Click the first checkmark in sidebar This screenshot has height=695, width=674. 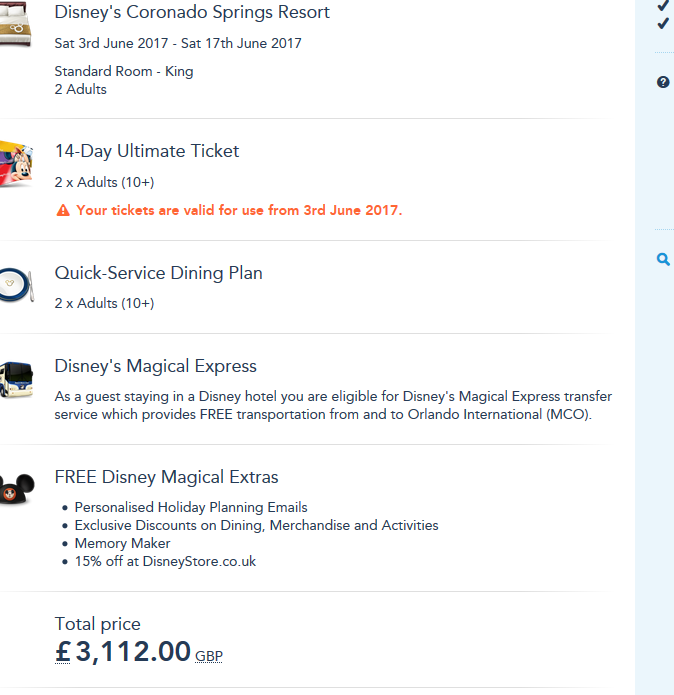(x=663, y=5)
